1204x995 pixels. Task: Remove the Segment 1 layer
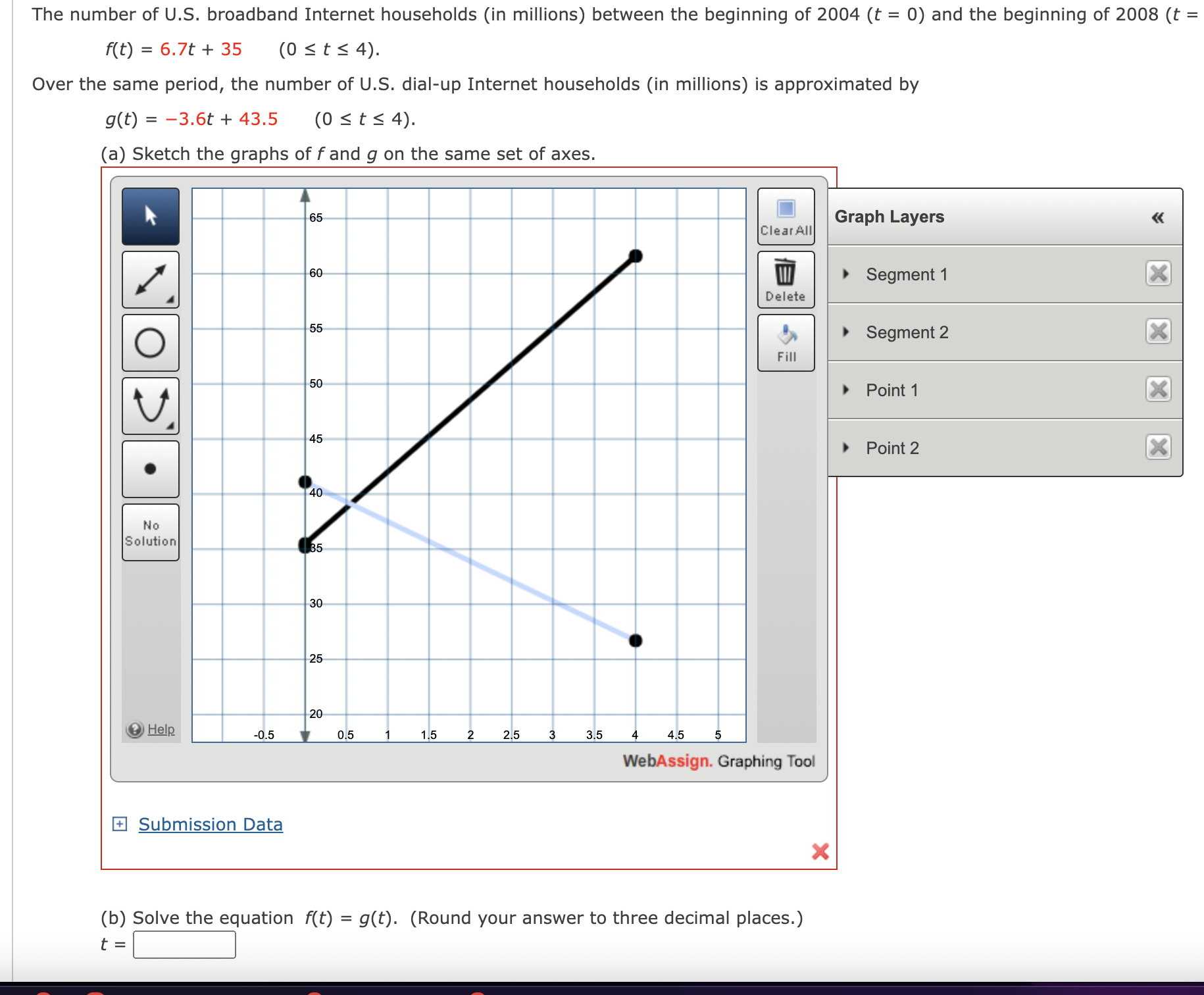[1159, 273]
